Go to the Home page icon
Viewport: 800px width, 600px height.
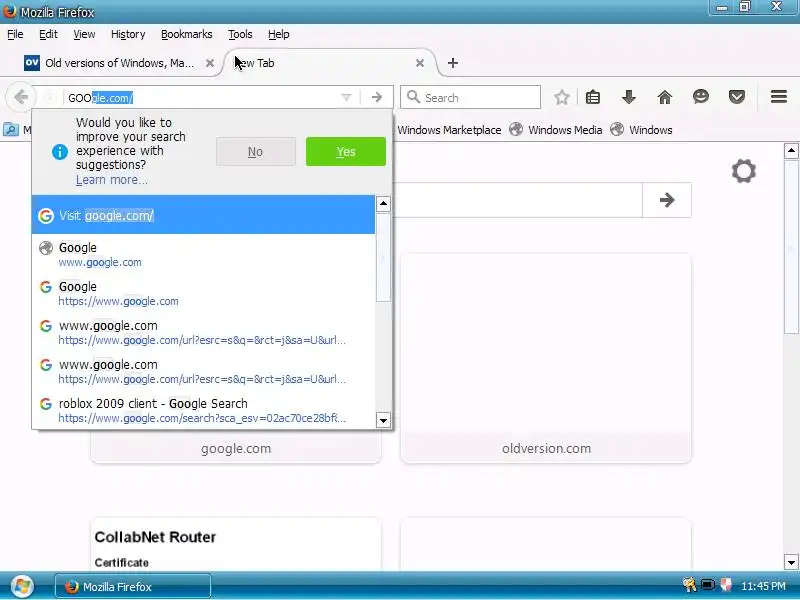665,97
